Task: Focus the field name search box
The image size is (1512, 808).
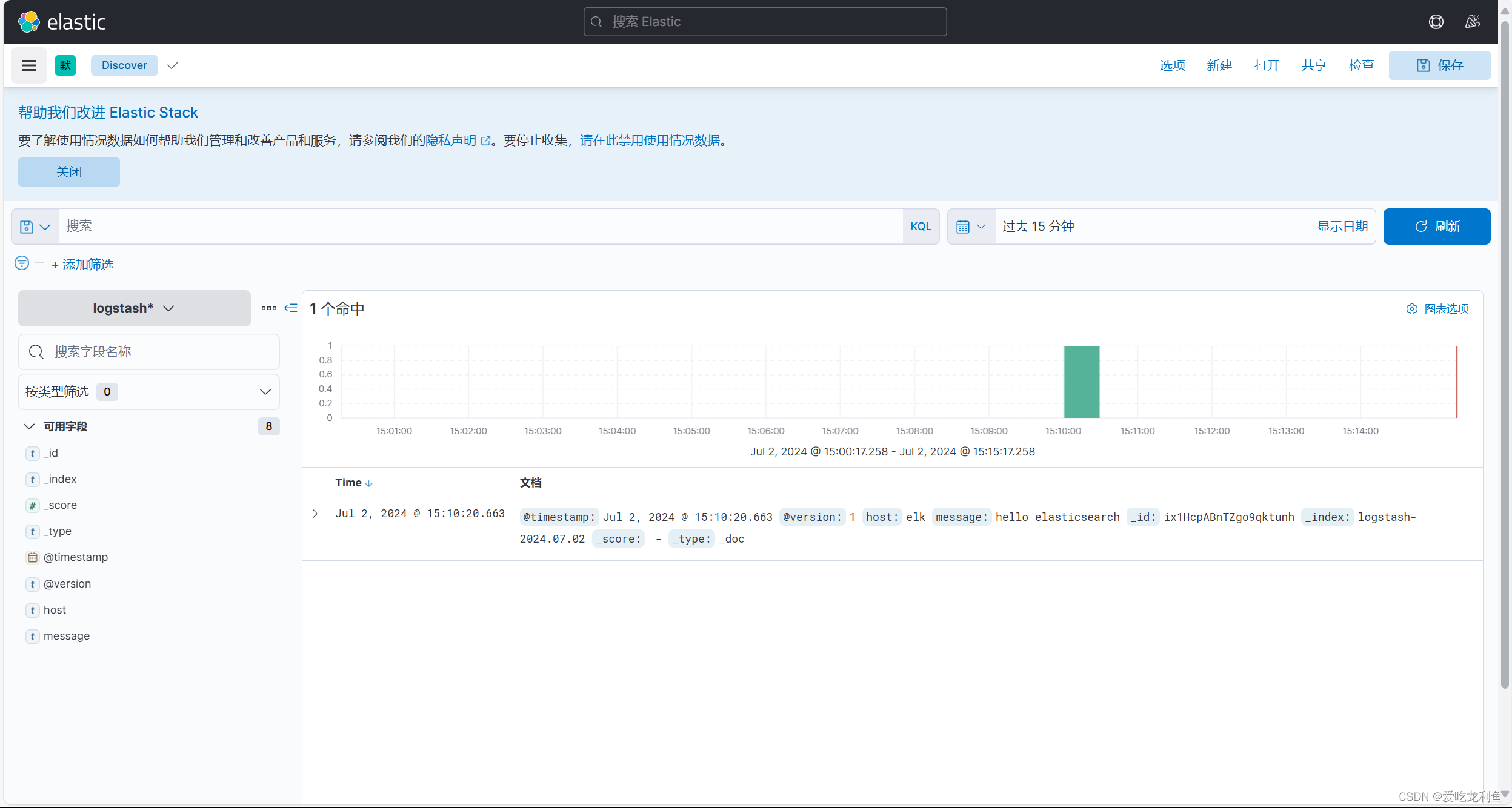Action: (149, 352)
